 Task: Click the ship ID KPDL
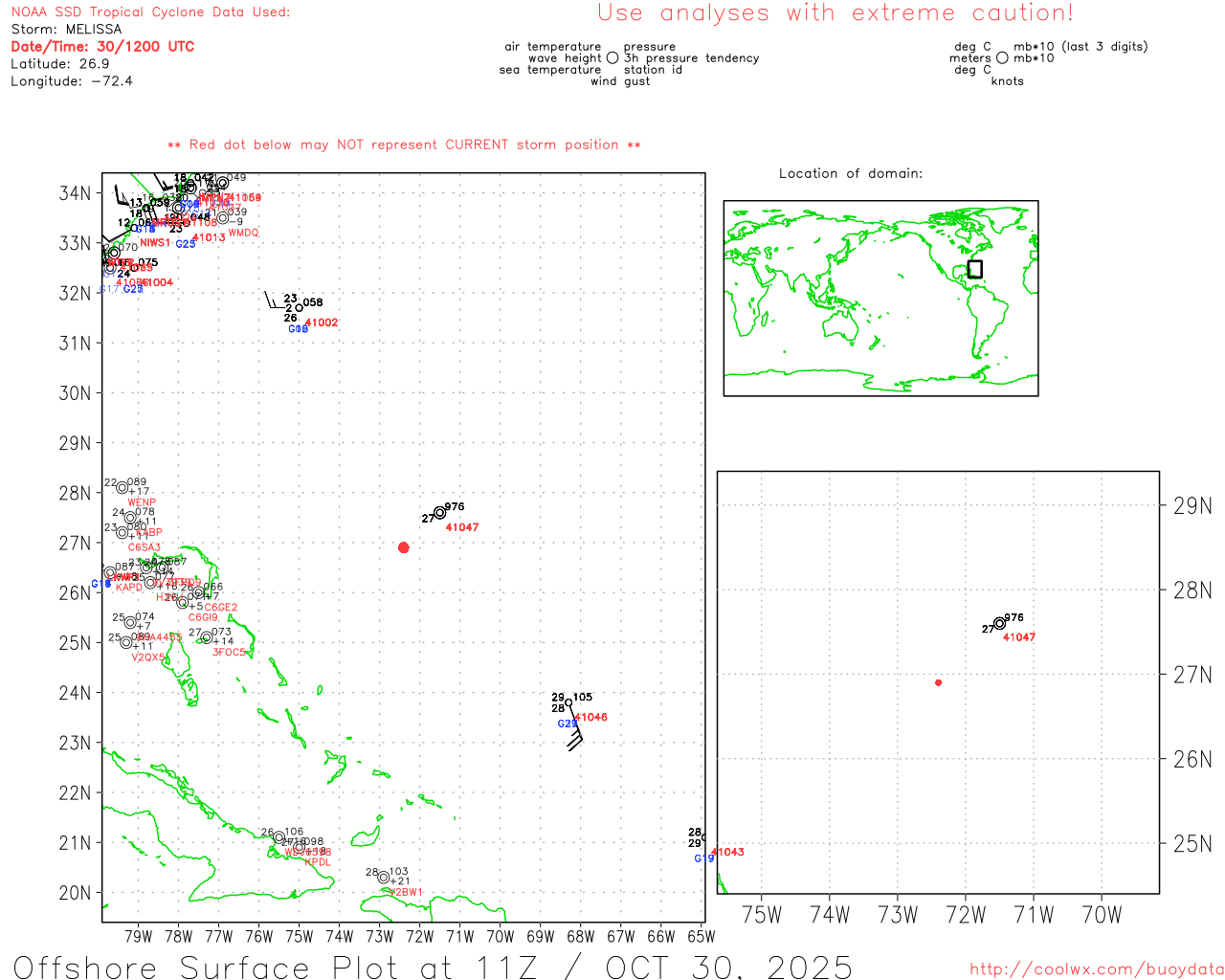pos(318,862)
